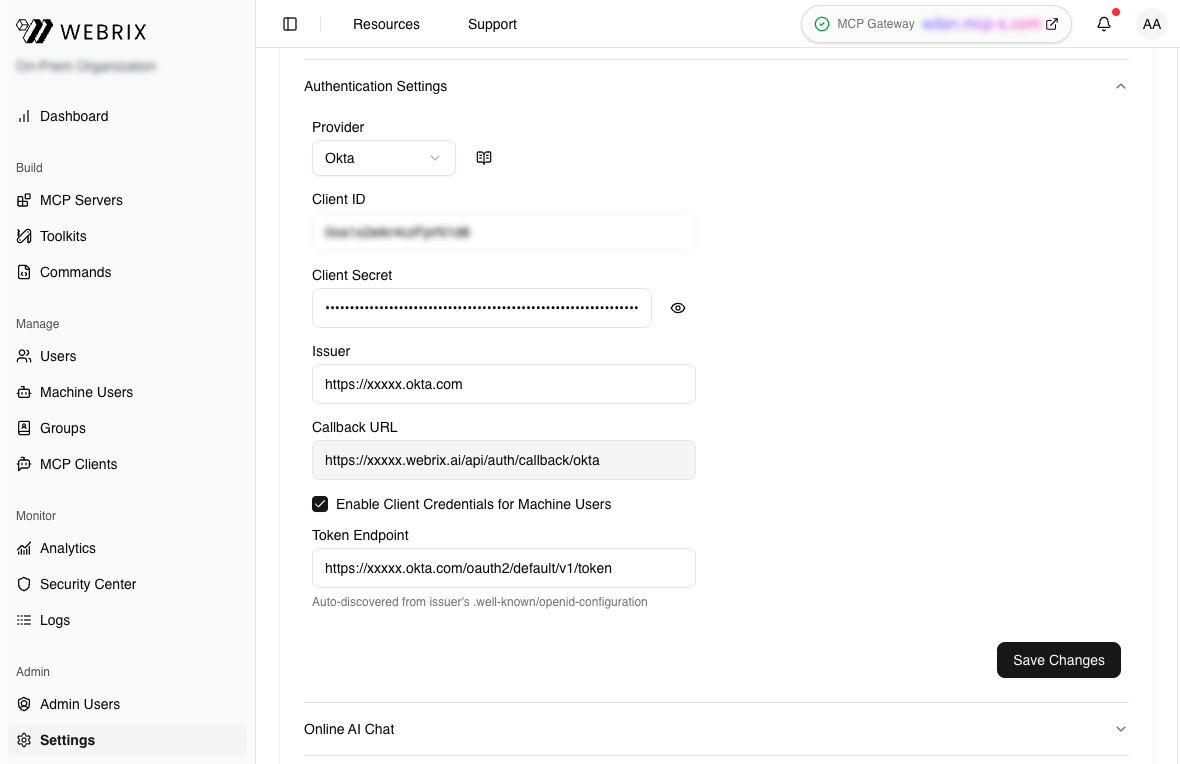
Task: Focus the Client Secret field
Action: click(x=482, y=308)
